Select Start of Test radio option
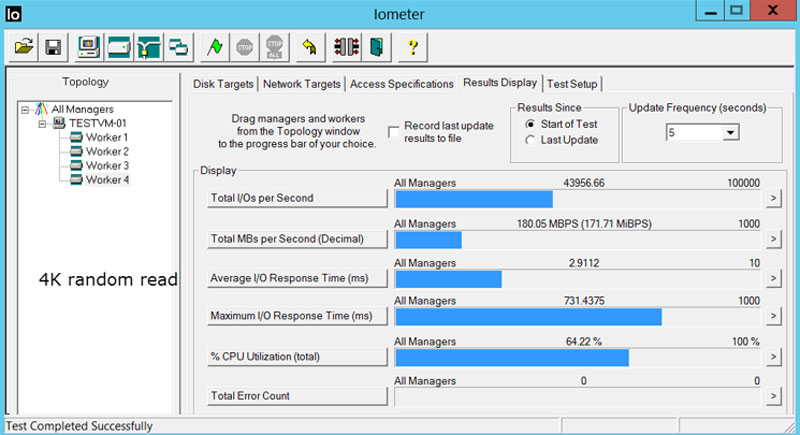Viewport: 800px width, 435px height. 531,124
